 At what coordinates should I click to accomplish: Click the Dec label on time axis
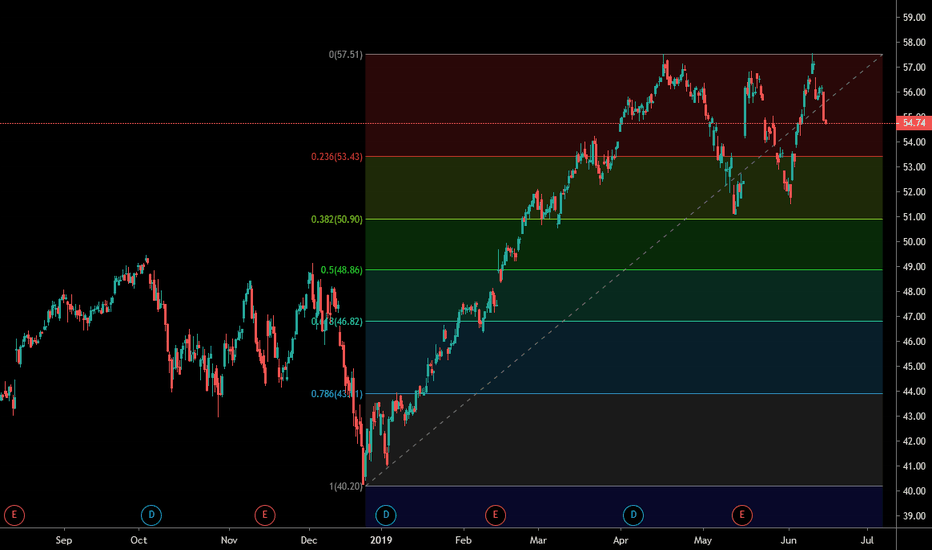tap(308, 540)
